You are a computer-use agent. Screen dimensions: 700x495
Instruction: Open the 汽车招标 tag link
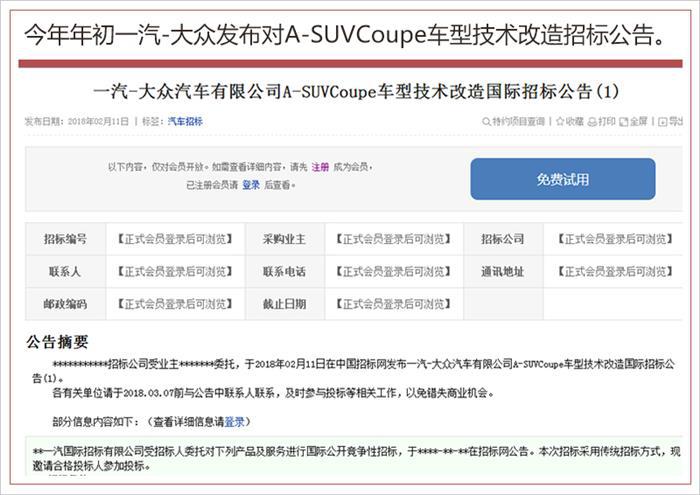185,121
